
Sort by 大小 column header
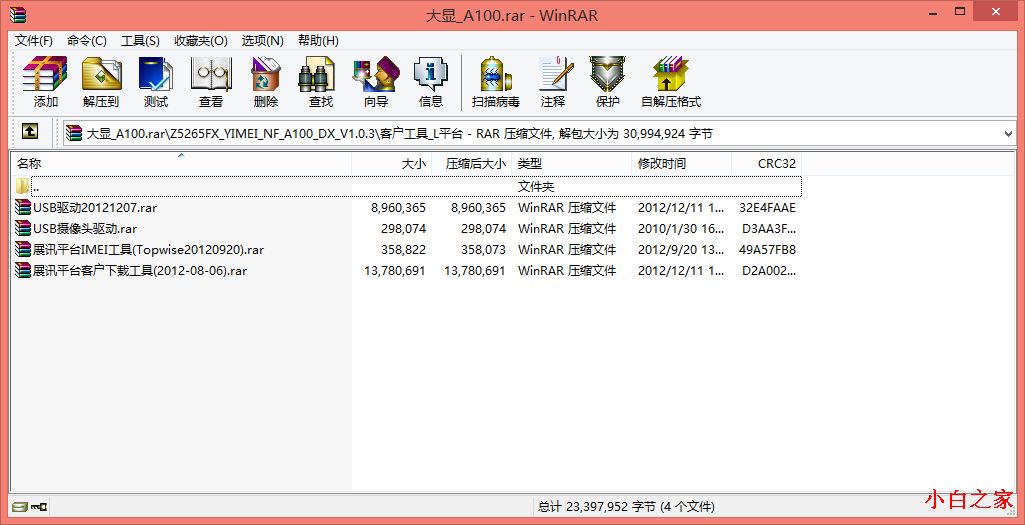(x=392, y=163)
